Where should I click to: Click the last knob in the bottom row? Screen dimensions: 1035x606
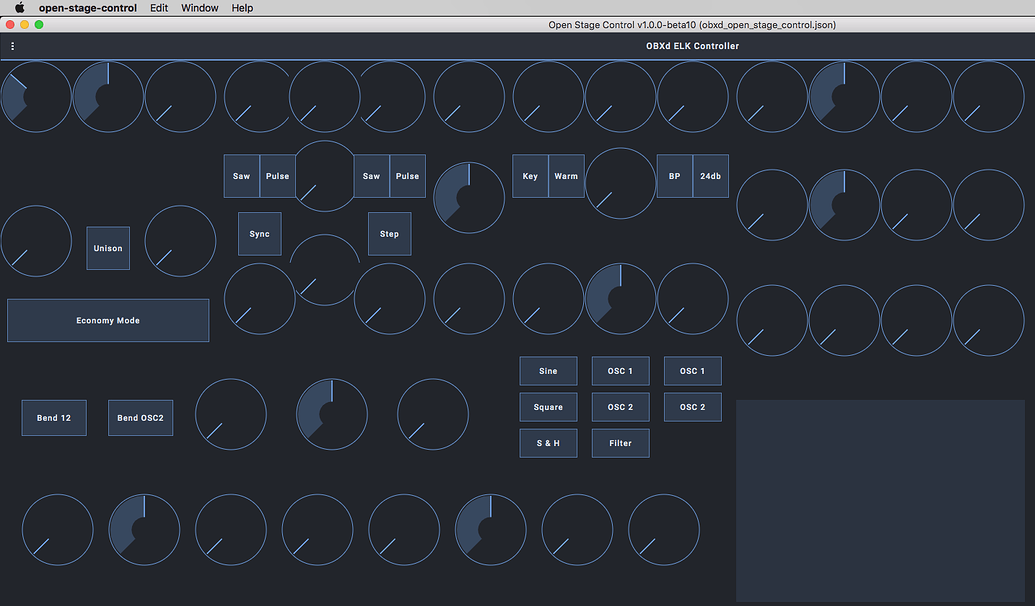pyautogui.click(x=664, y=529)
